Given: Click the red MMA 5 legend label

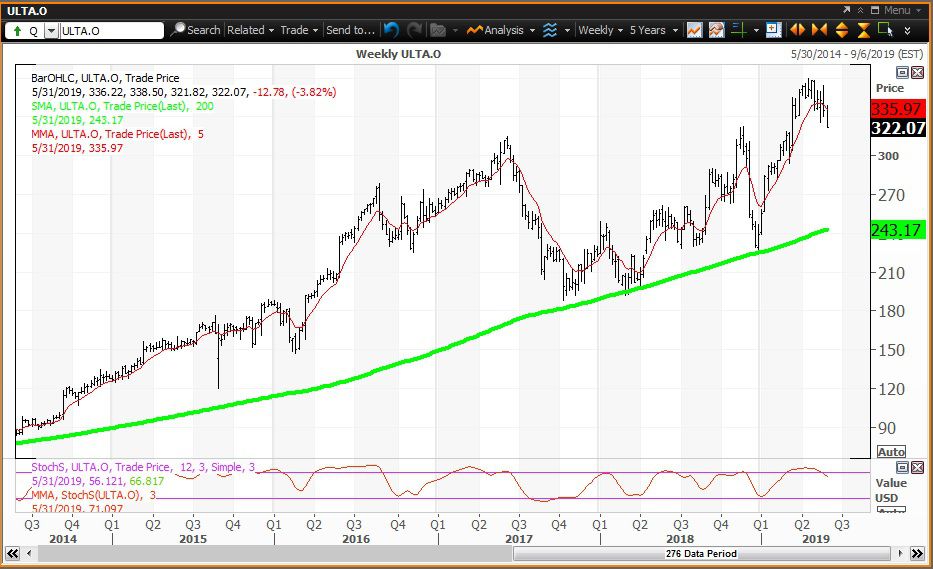Looking at the screenshot, I should coord(117,134).
